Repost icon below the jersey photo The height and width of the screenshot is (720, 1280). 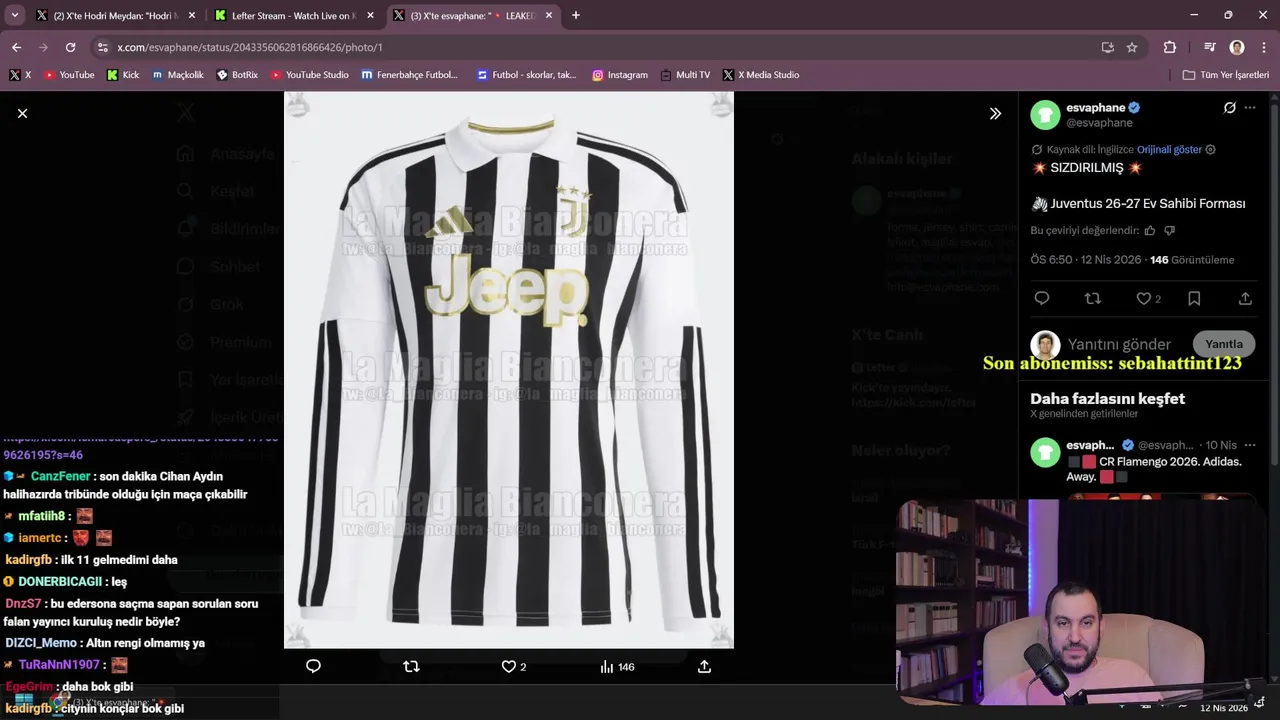(411, 666)
